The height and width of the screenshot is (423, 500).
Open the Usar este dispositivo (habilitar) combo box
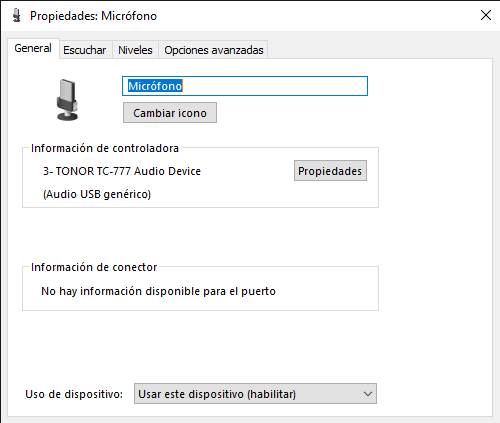coord(255,394)
